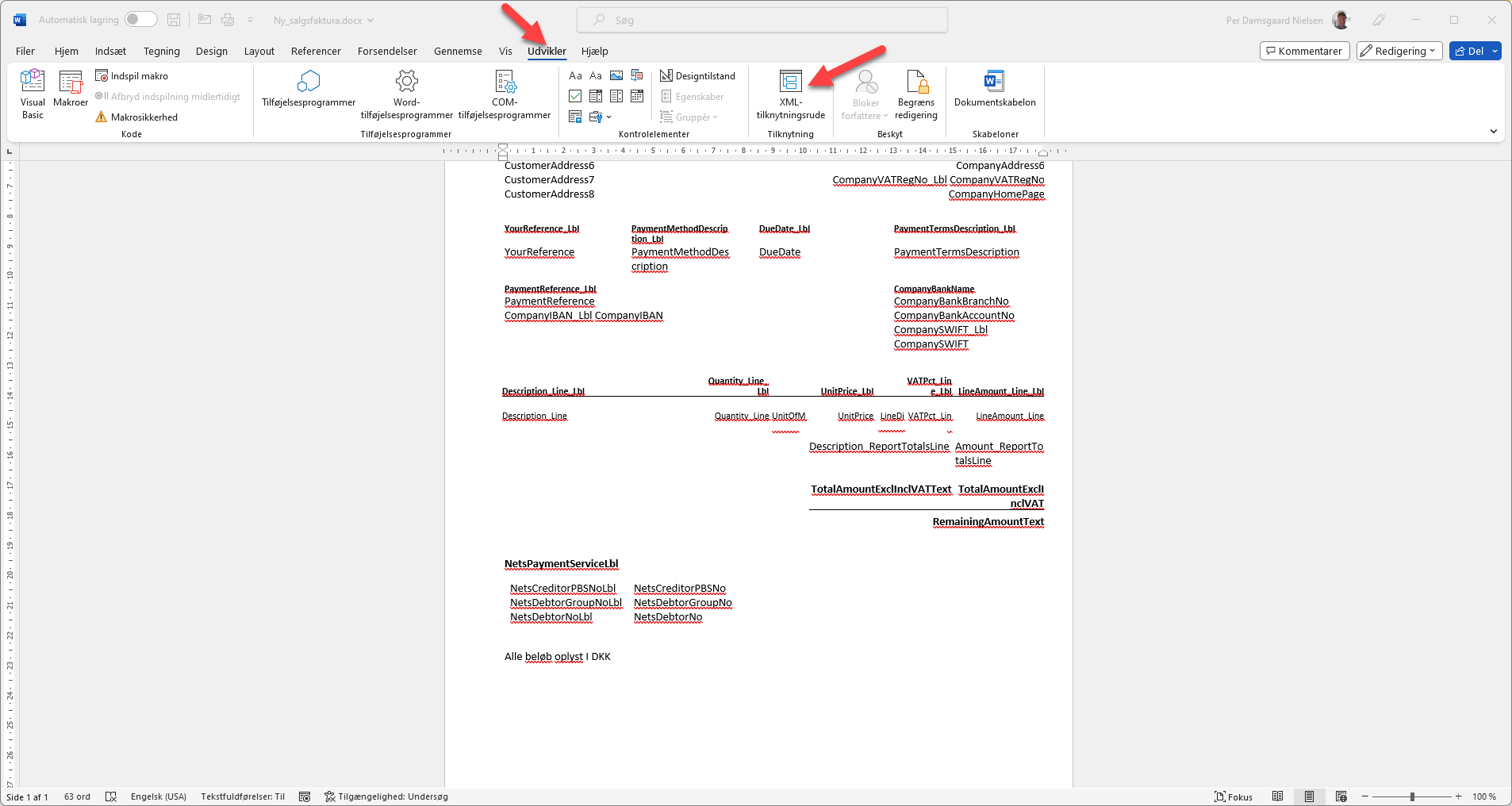Switch to Gennemse tab
Screen dimensions: 1512x806
(x=458, y=51)
